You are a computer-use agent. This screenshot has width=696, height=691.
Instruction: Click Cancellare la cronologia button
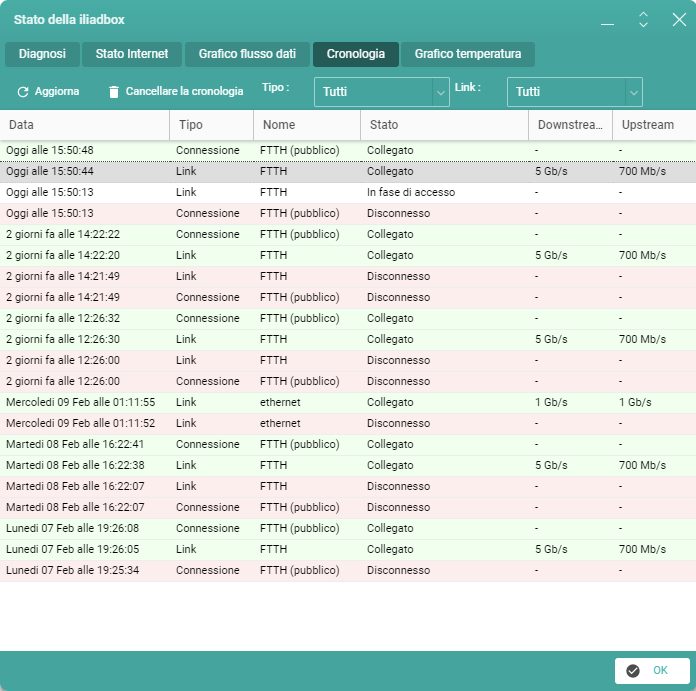tap(176, 91)
